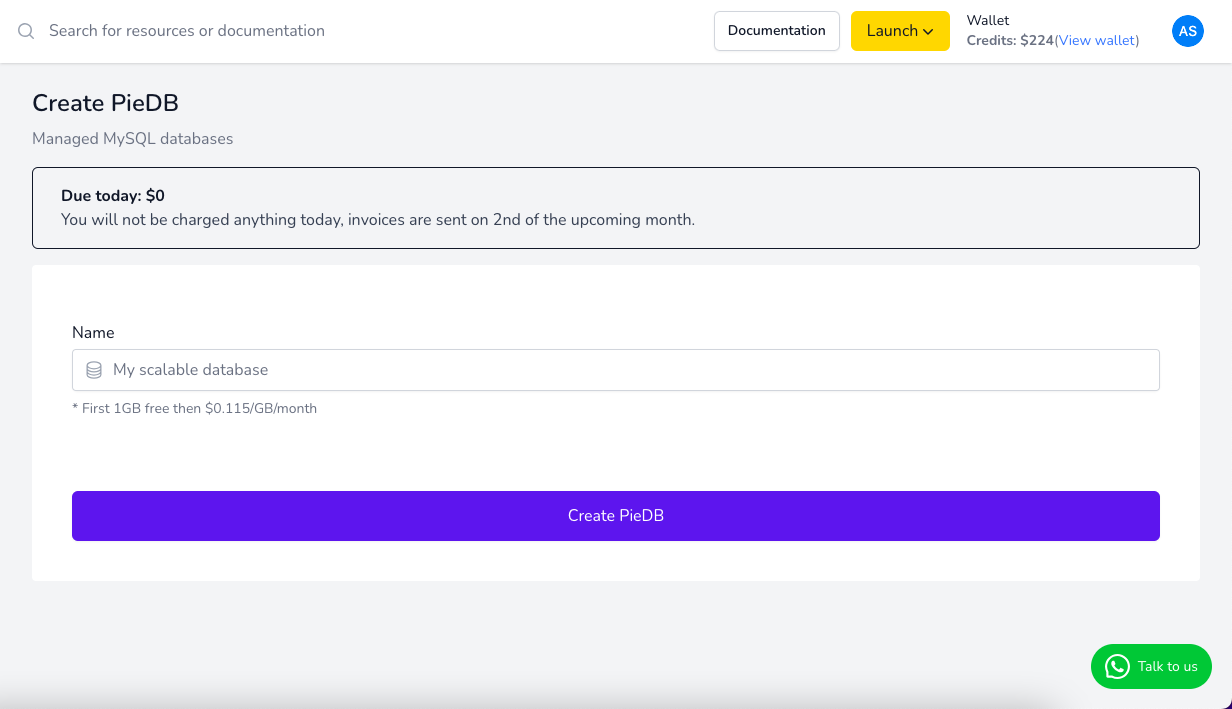
Task: Open the View wallet link
Action: [x=1097, y=41]
